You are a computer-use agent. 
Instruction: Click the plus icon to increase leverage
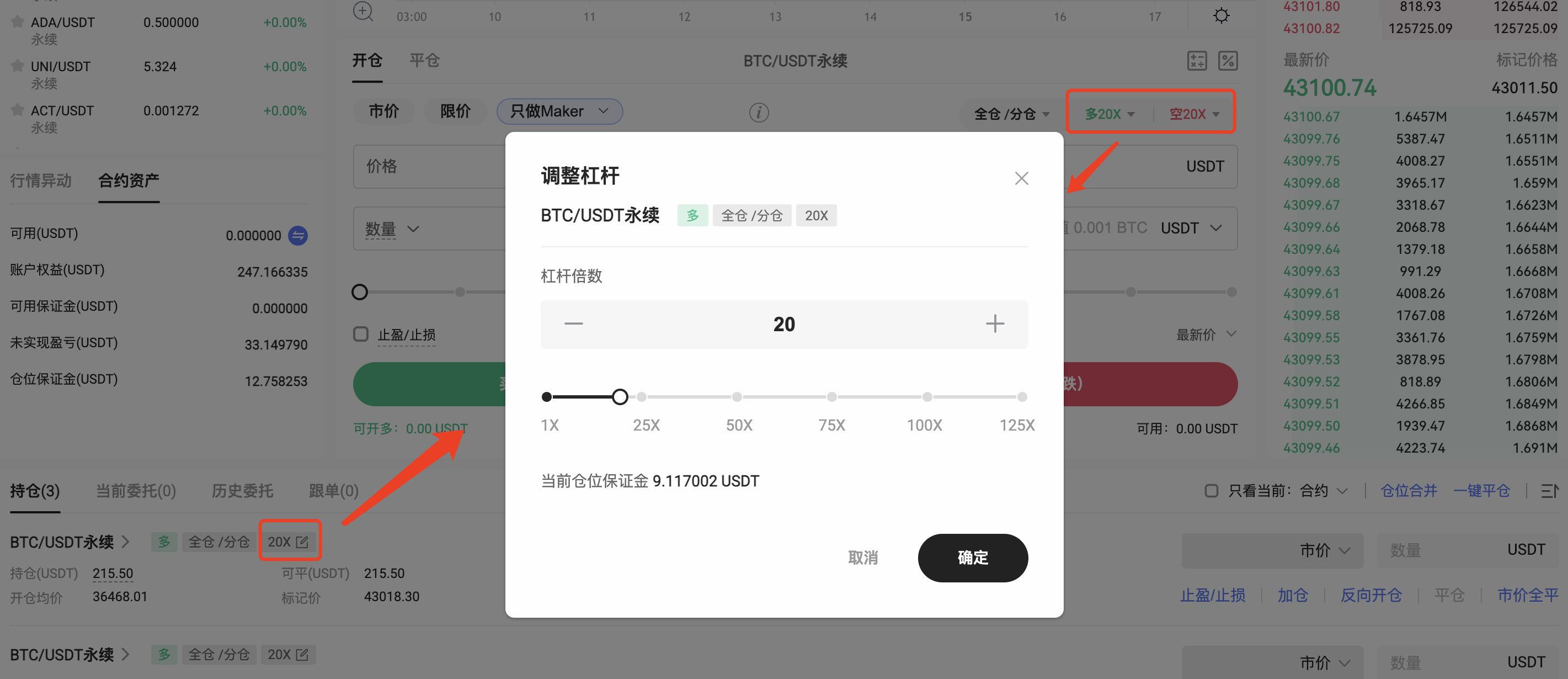coord(995,323)
